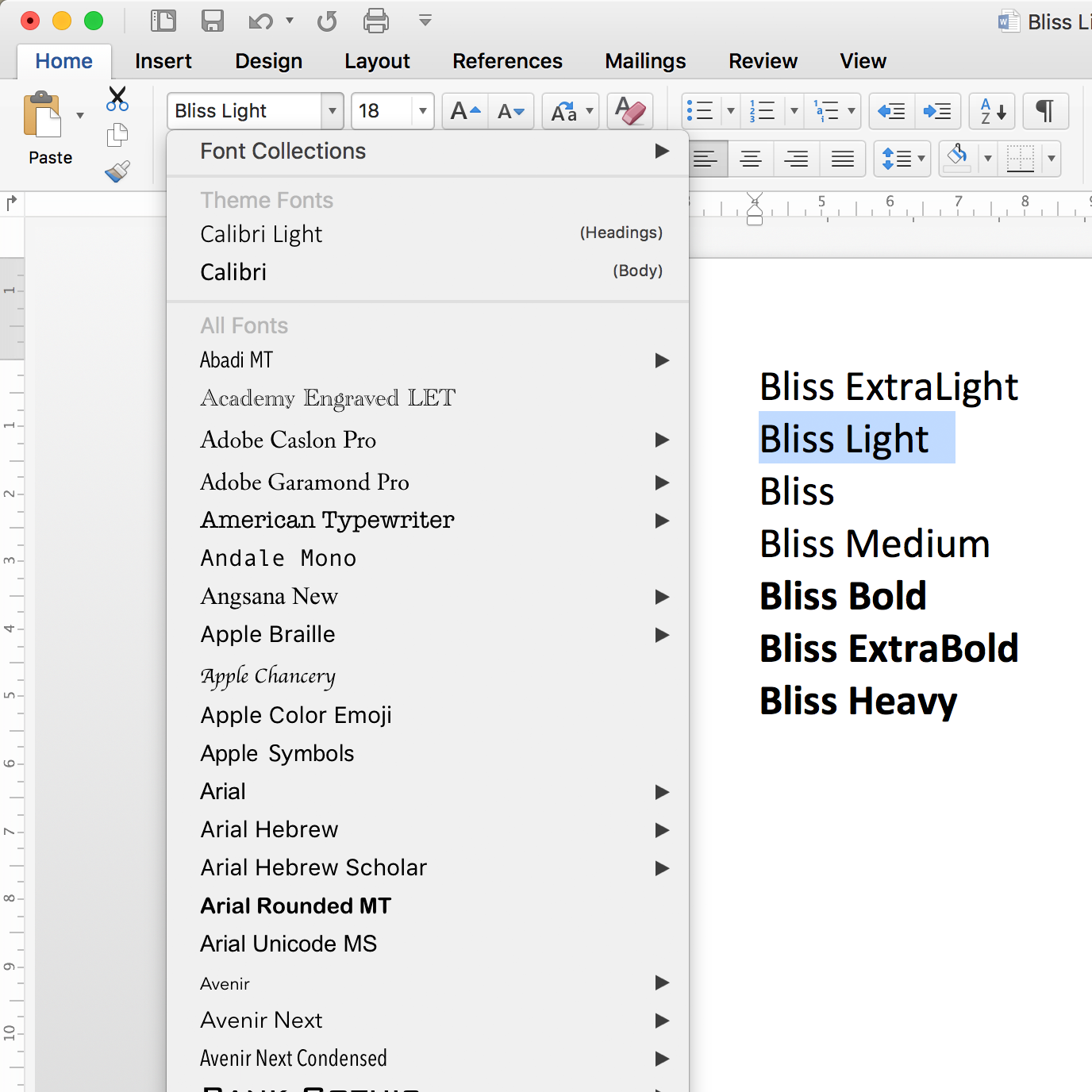1092x1092 pixels.
Task: Click the indent marker on the ruler
Action: tap(755, 209)
